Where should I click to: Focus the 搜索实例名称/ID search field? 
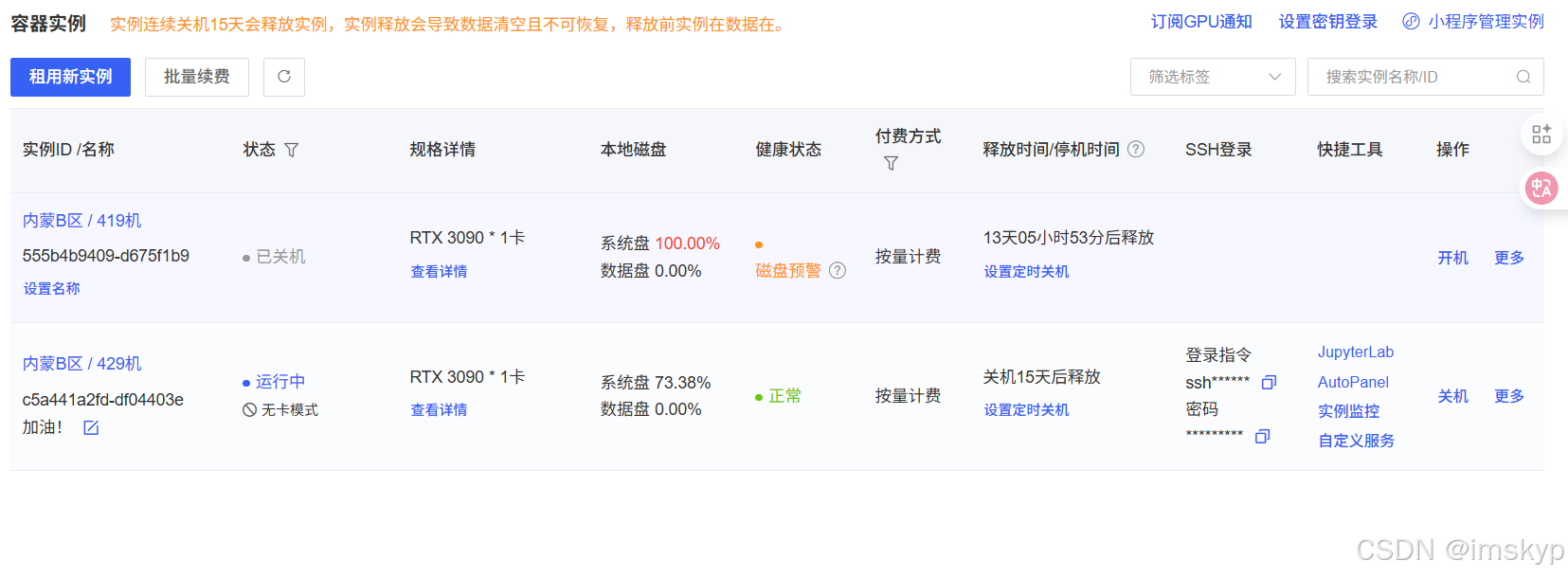[1425, 77]
